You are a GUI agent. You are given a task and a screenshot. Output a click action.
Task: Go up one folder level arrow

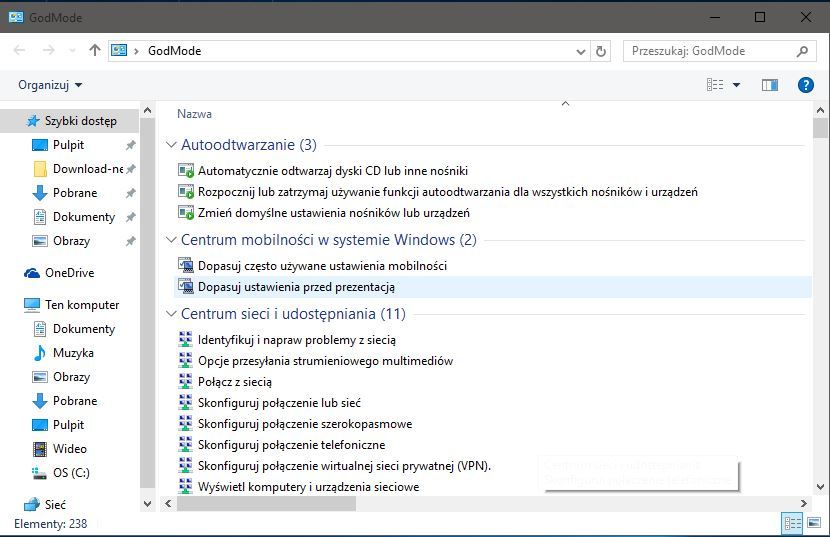95,50
